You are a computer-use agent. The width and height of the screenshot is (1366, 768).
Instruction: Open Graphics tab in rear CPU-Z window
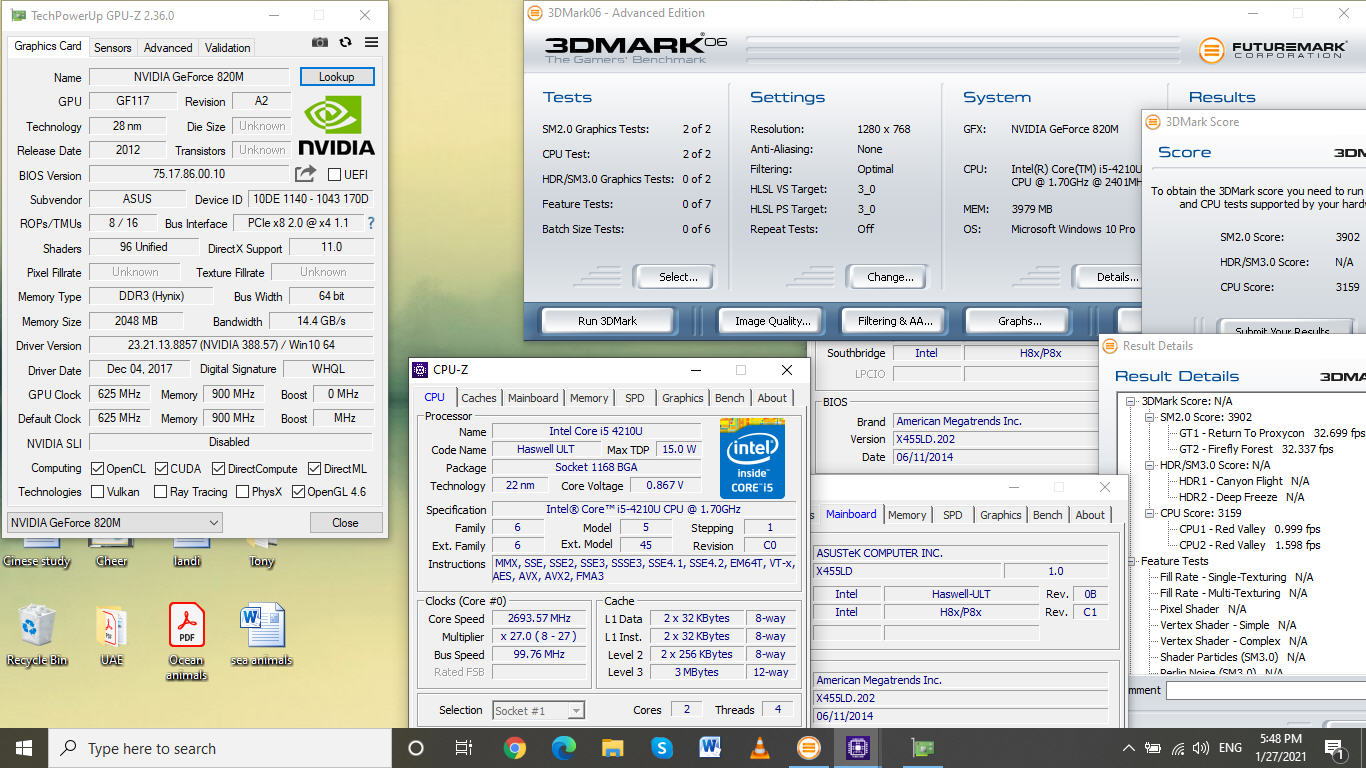click(1001, 515)
